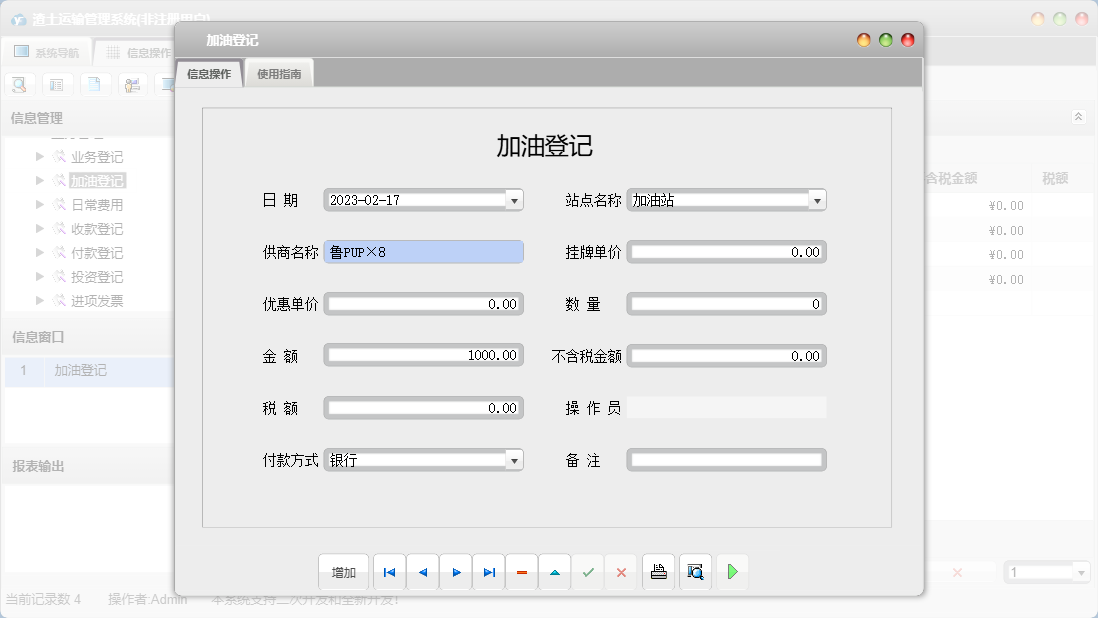The image size is (1098, 618).
Task: Click the 备注 remarks input field
Action: 726,460
